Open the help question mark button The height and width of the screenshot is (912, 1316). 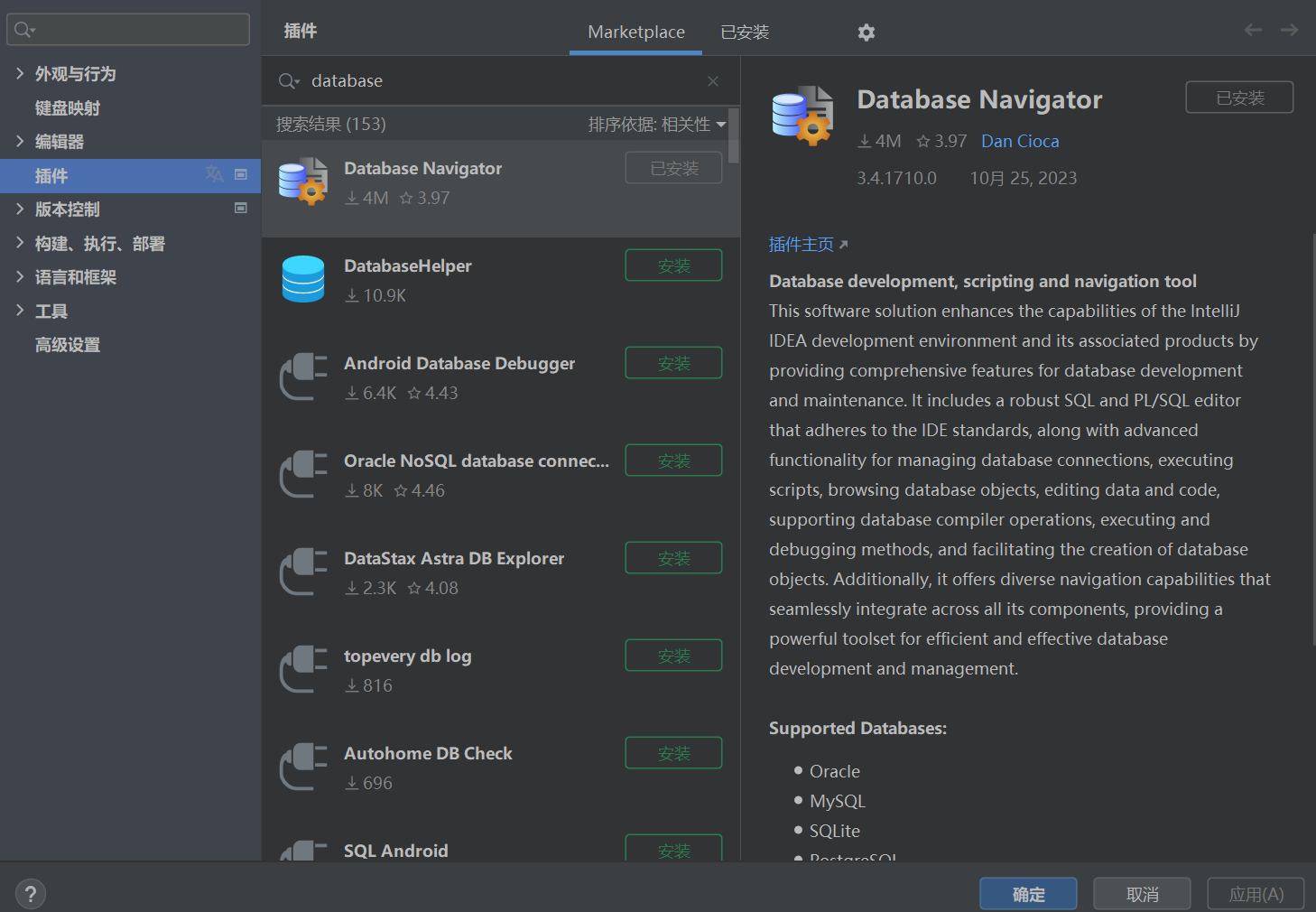[31, 894]
